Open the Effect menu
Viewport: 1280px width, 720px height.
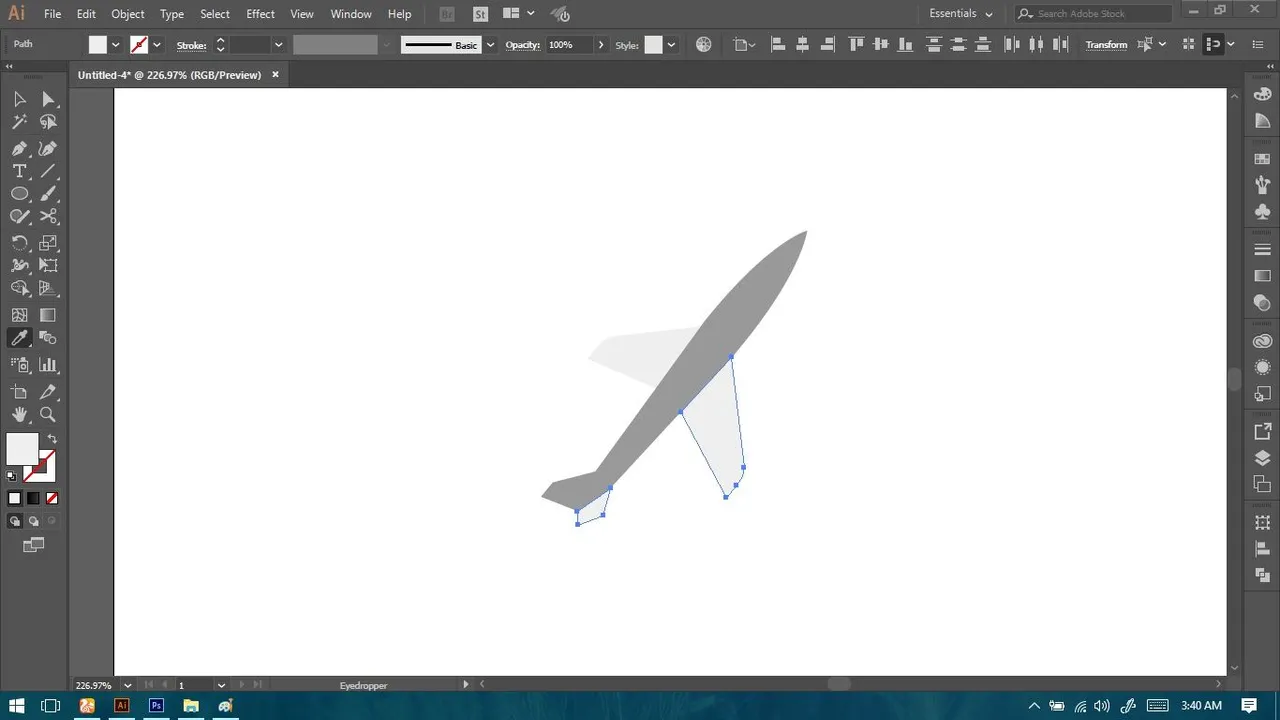(260, 14)
